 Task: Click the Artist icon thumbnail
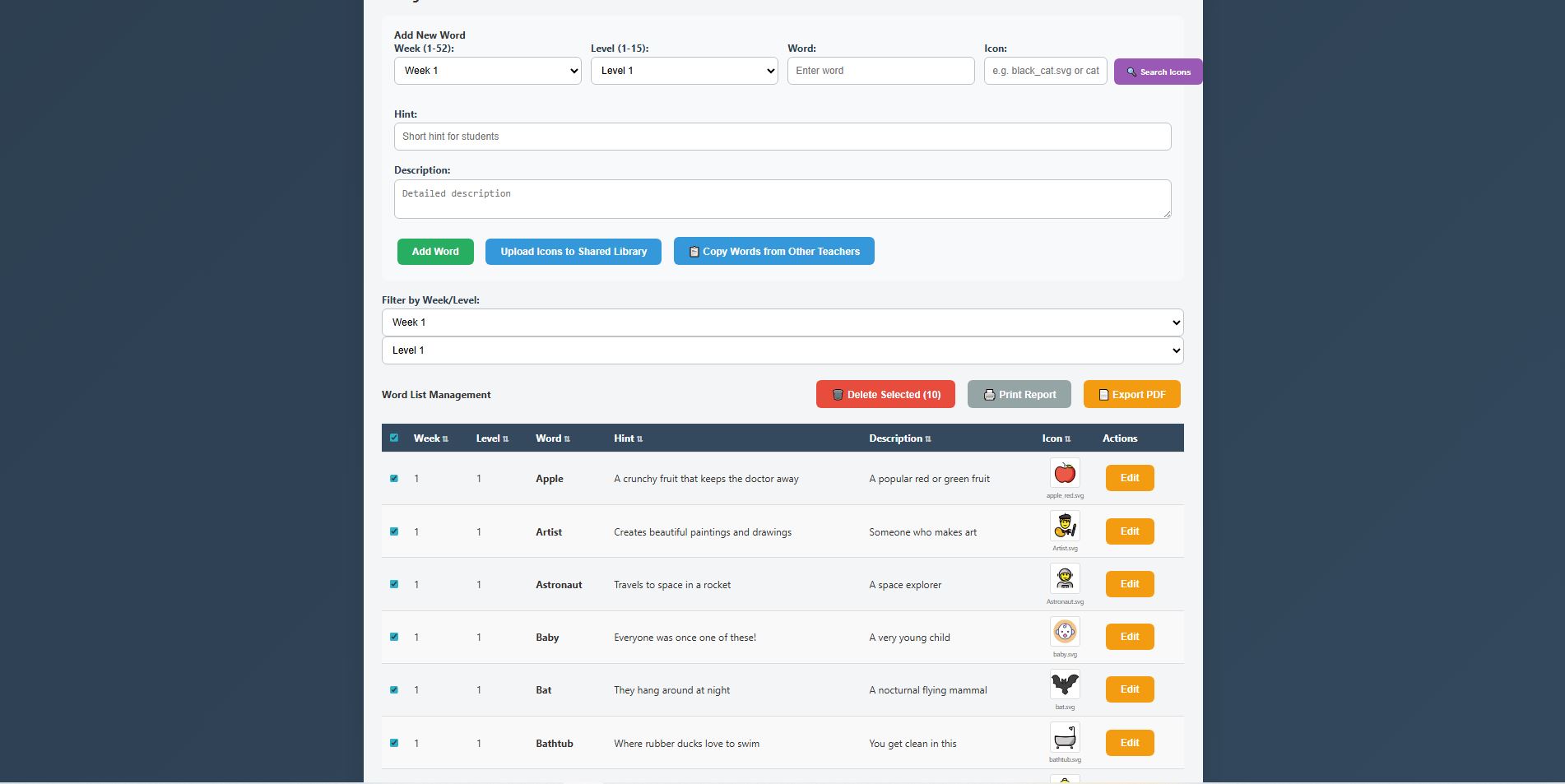(x=1065, y=526)
